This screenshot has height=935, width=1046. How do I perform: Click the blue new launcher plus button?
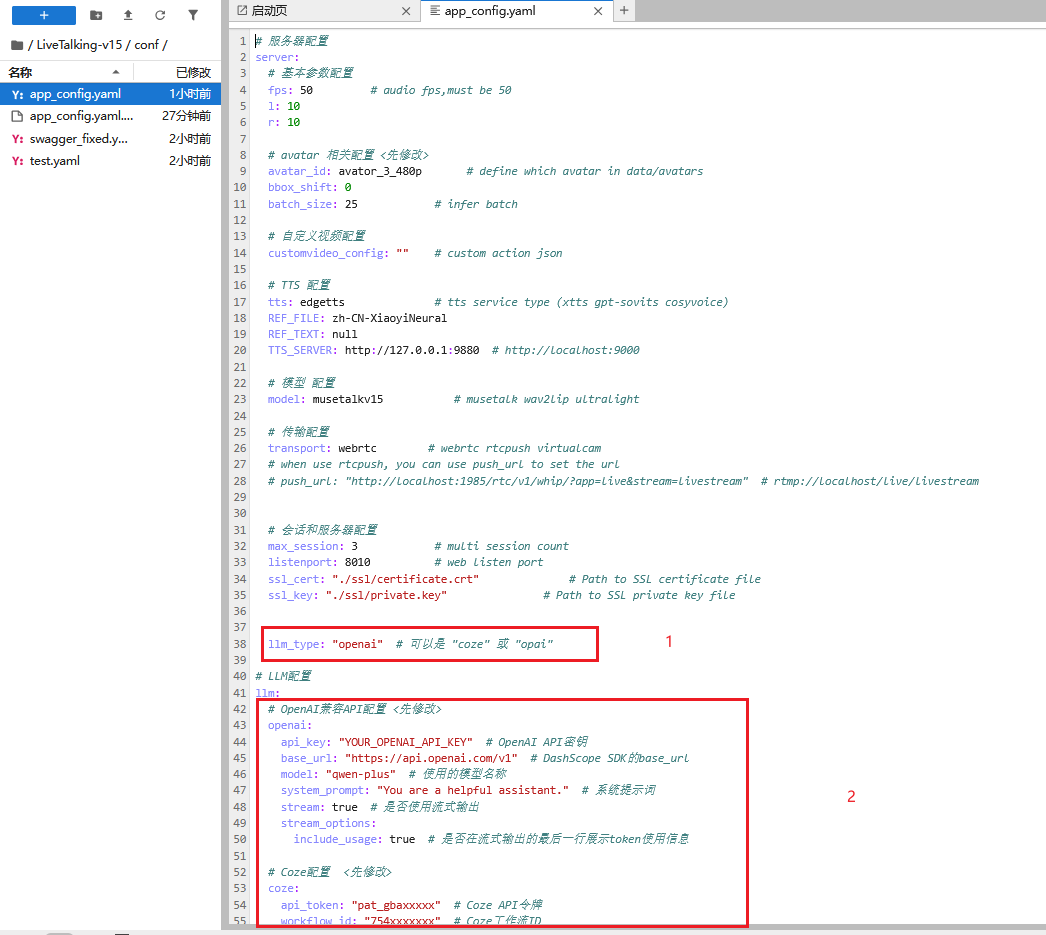(44, 15)
